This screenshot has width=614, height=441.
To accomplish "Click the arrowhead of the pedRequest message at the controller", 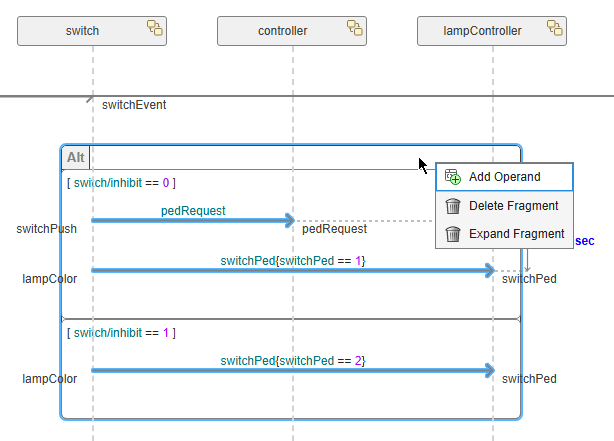I will click(x=290, y=220).
